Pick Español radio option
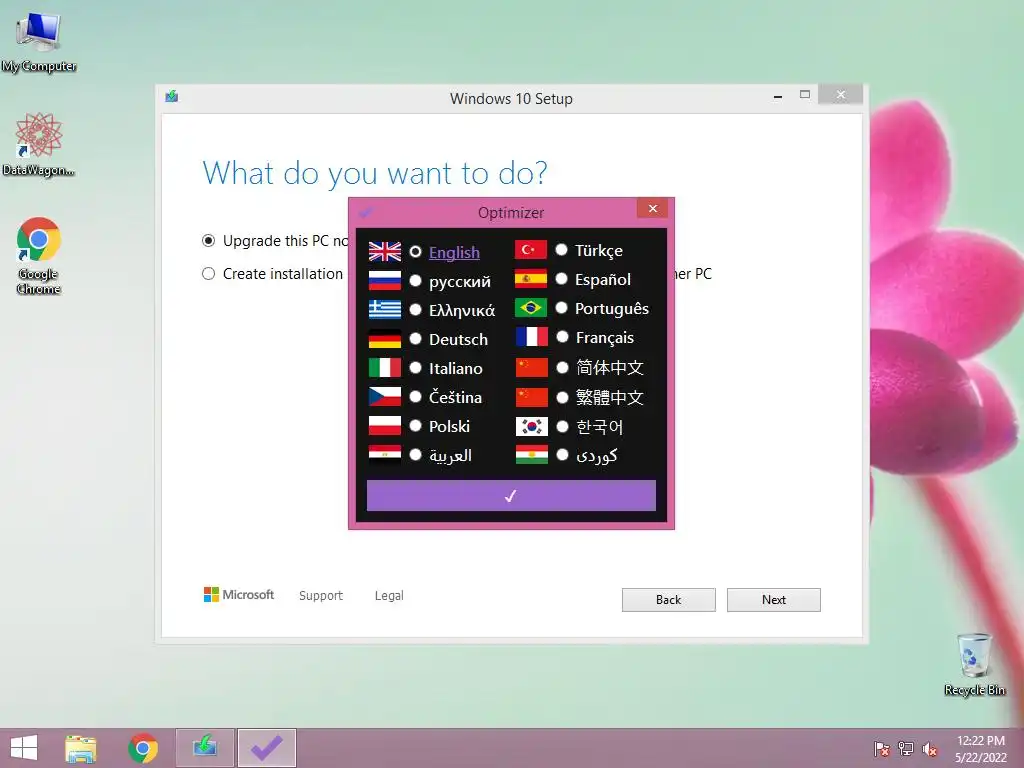Viewport: 1024px width, 768px height. [562, 279]
